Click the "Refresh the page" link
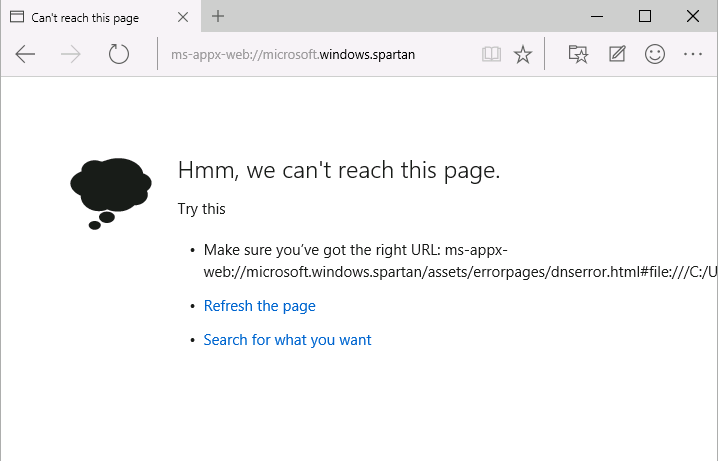The height and width of the screenshot is (461, 718). (x=259, y=306)
